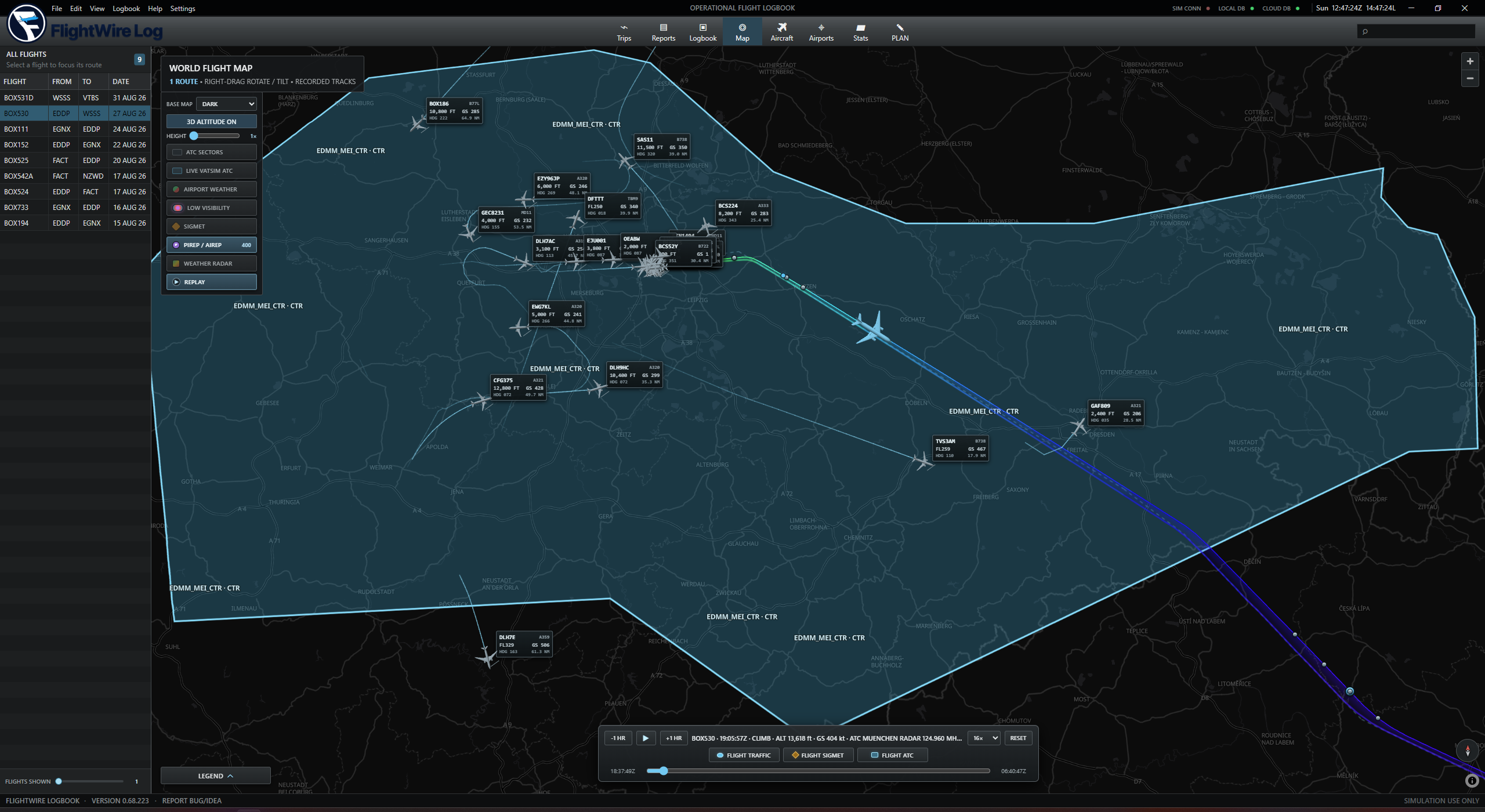Select the DLH7E aircraft label
Image resolution: width=1485 pixels, height=812 pixels.
tap(524, 644)
